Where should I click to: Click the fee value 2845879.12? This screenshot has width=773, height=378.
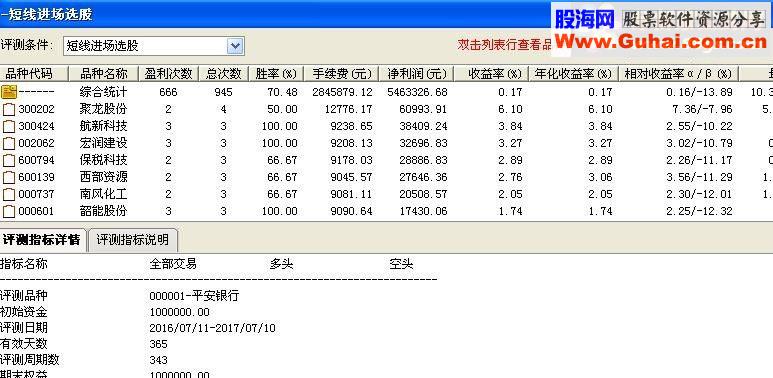pyautogui.click(x=343, y=92)
